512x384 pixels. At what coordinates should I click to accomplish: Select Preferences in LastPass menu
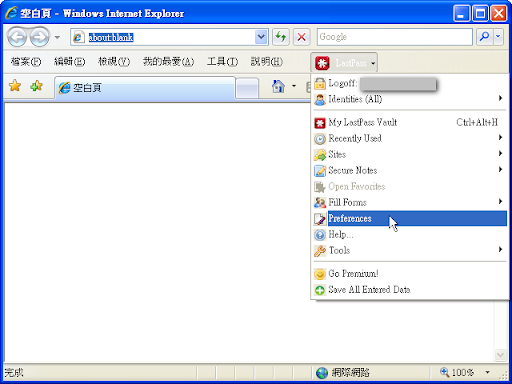(410, 218)
